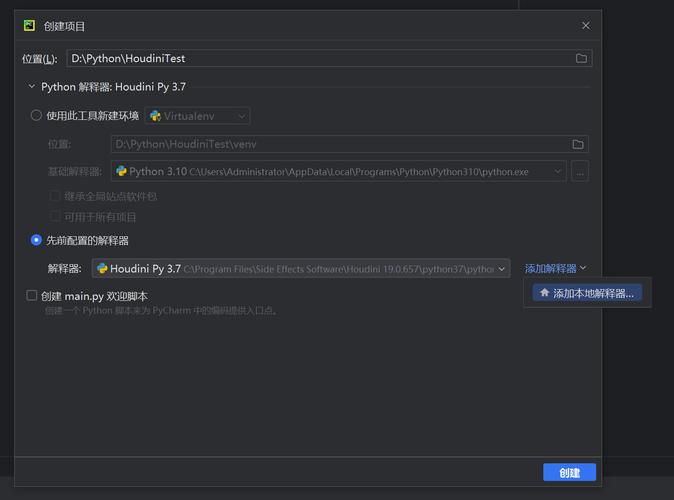Viewport: 674px width, 500px height.
Task: Click the Python icon in Houdini Py 3.7 combo
Action: (102, 268)
